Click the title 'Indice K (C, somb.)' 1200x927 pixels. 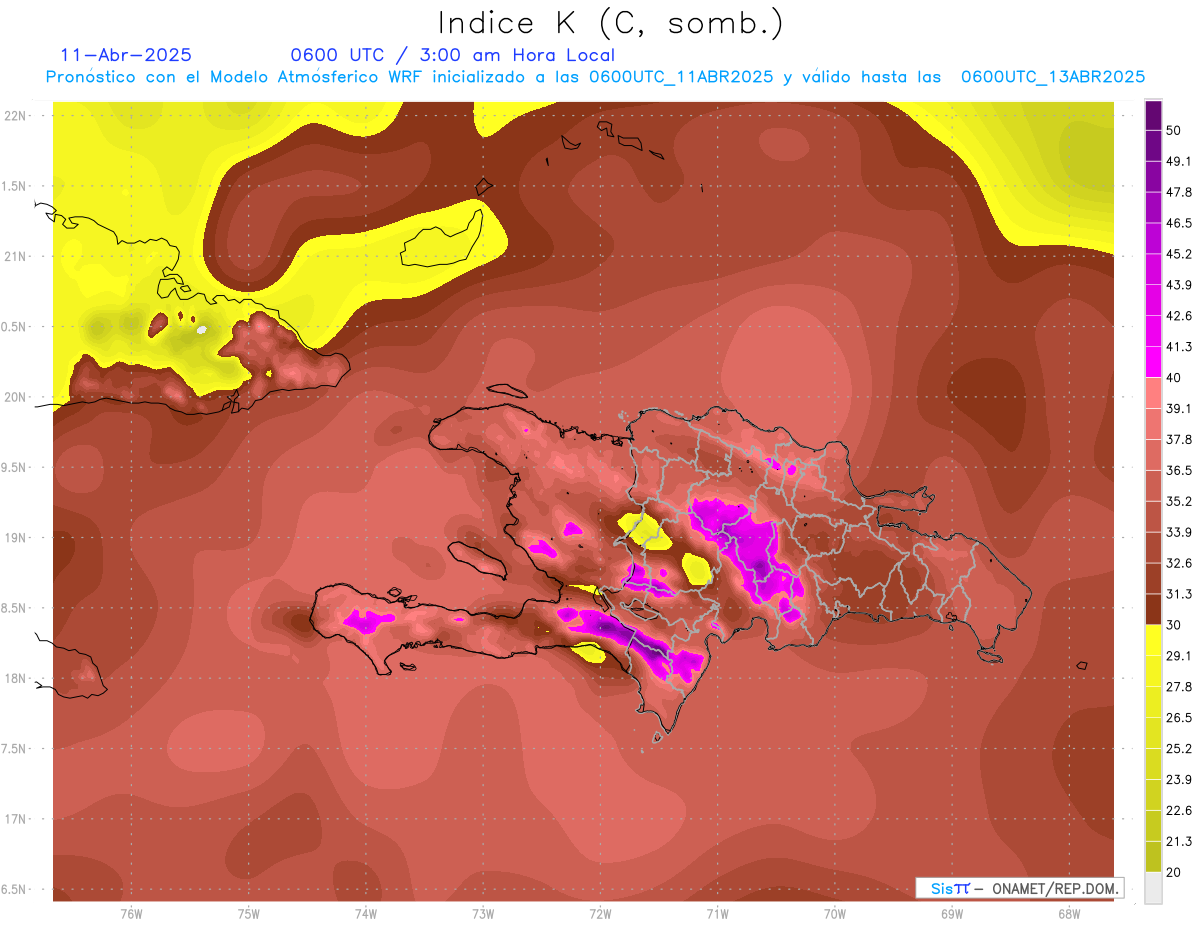(610, 23)
